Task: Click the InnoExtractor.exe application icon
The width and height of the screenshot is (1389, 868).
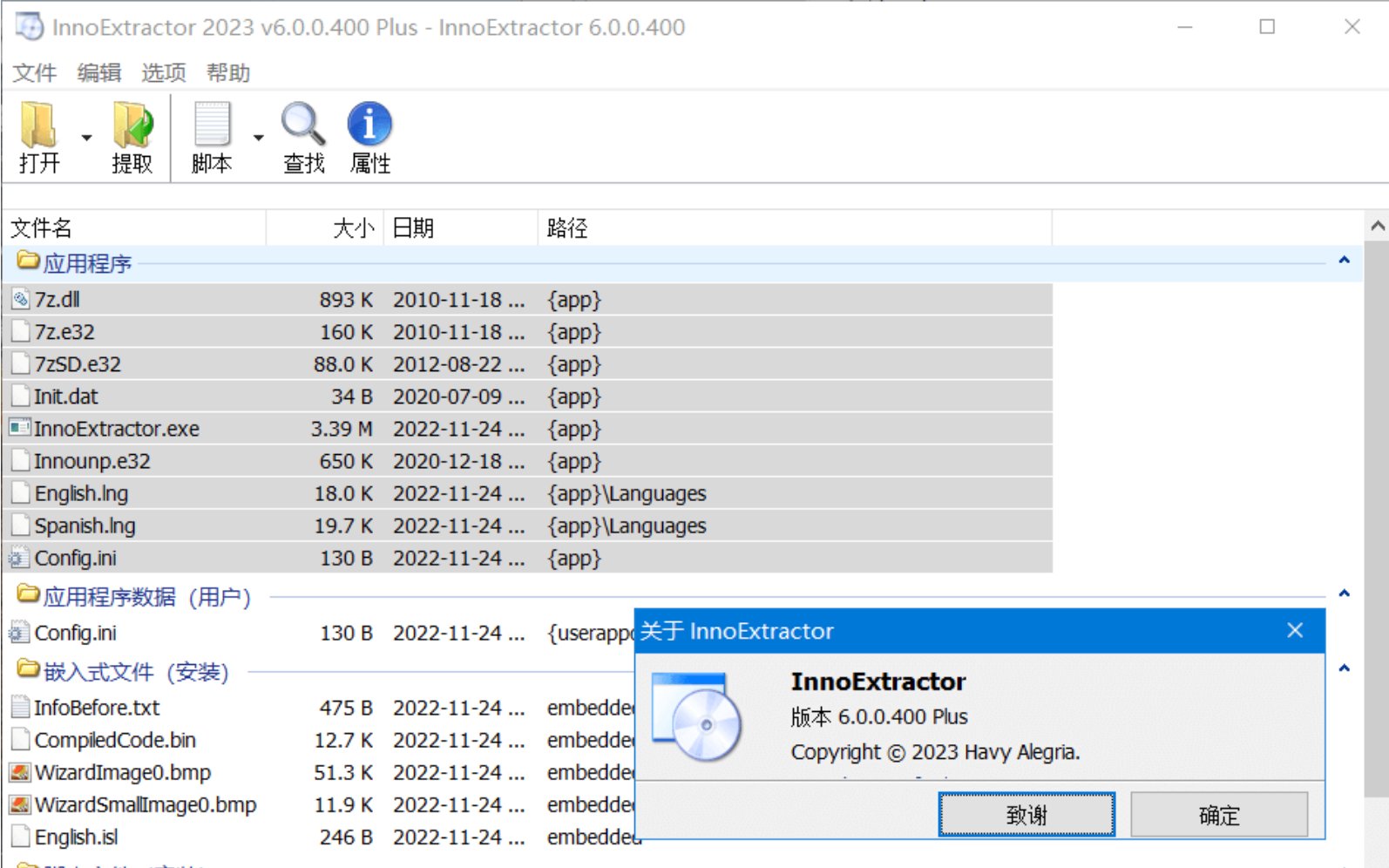Action: 19,428
